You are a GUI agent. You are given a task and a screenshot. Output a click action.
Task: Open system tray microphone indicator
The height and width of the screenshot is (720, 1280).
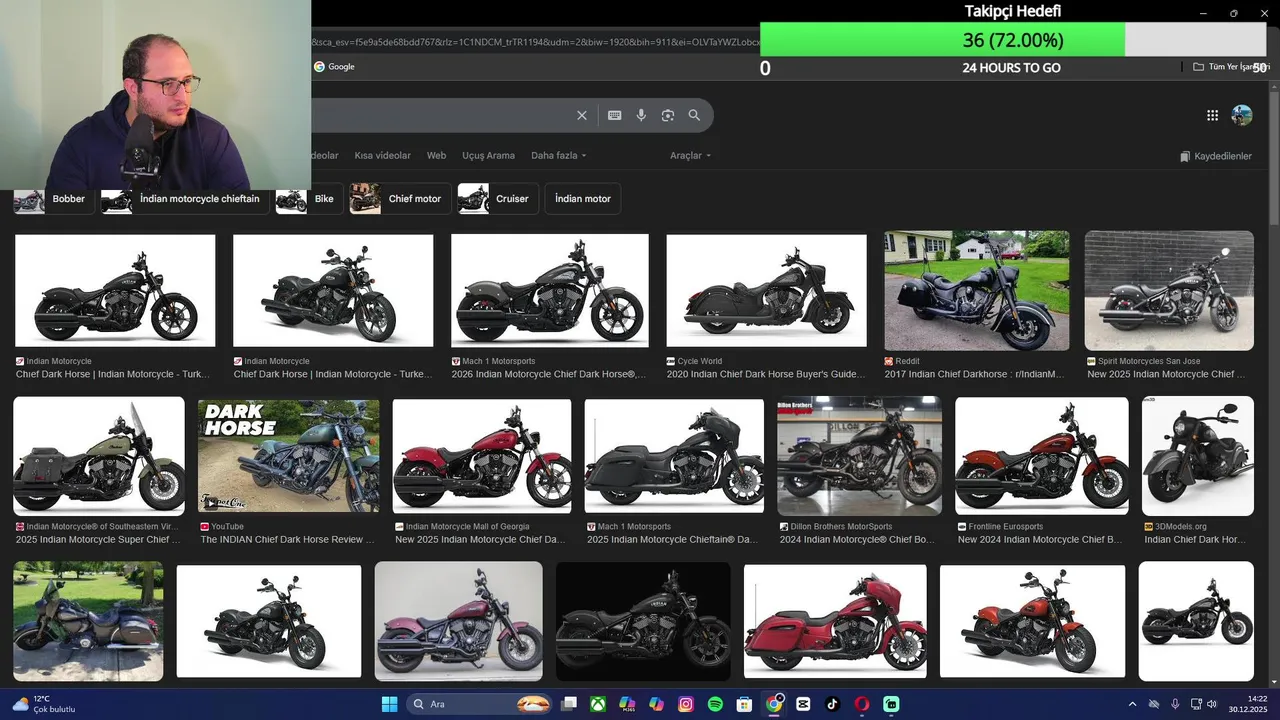1175,704
